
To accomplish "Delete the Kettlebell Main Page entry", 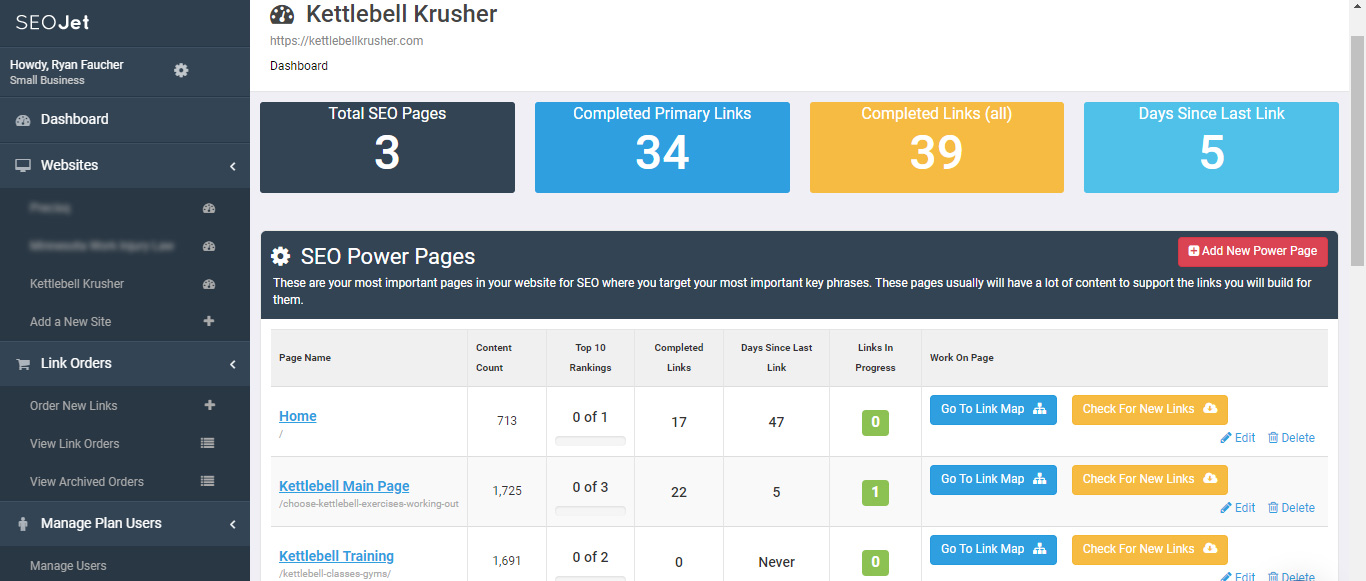I will 1291,508.
